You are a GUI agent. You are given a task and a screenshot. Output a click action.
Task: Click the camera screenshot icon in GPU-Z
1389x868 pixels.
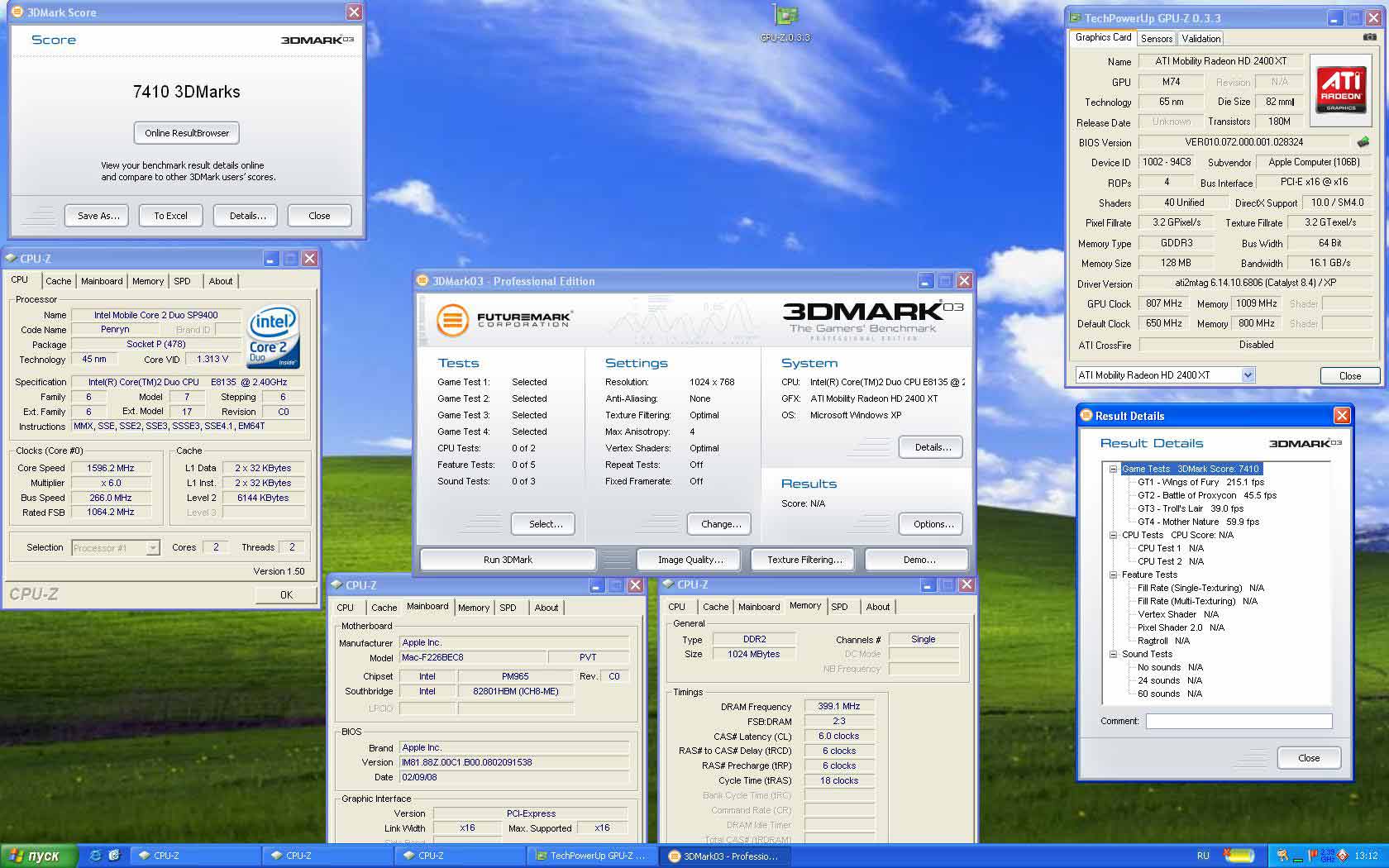point(1369,37)
